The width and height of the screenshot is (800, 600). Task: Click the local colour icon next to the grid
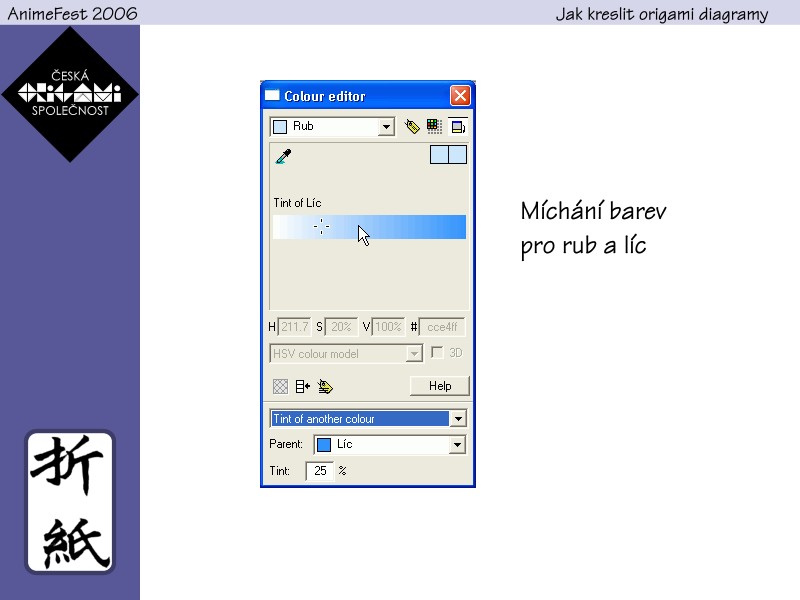(458, 126)
